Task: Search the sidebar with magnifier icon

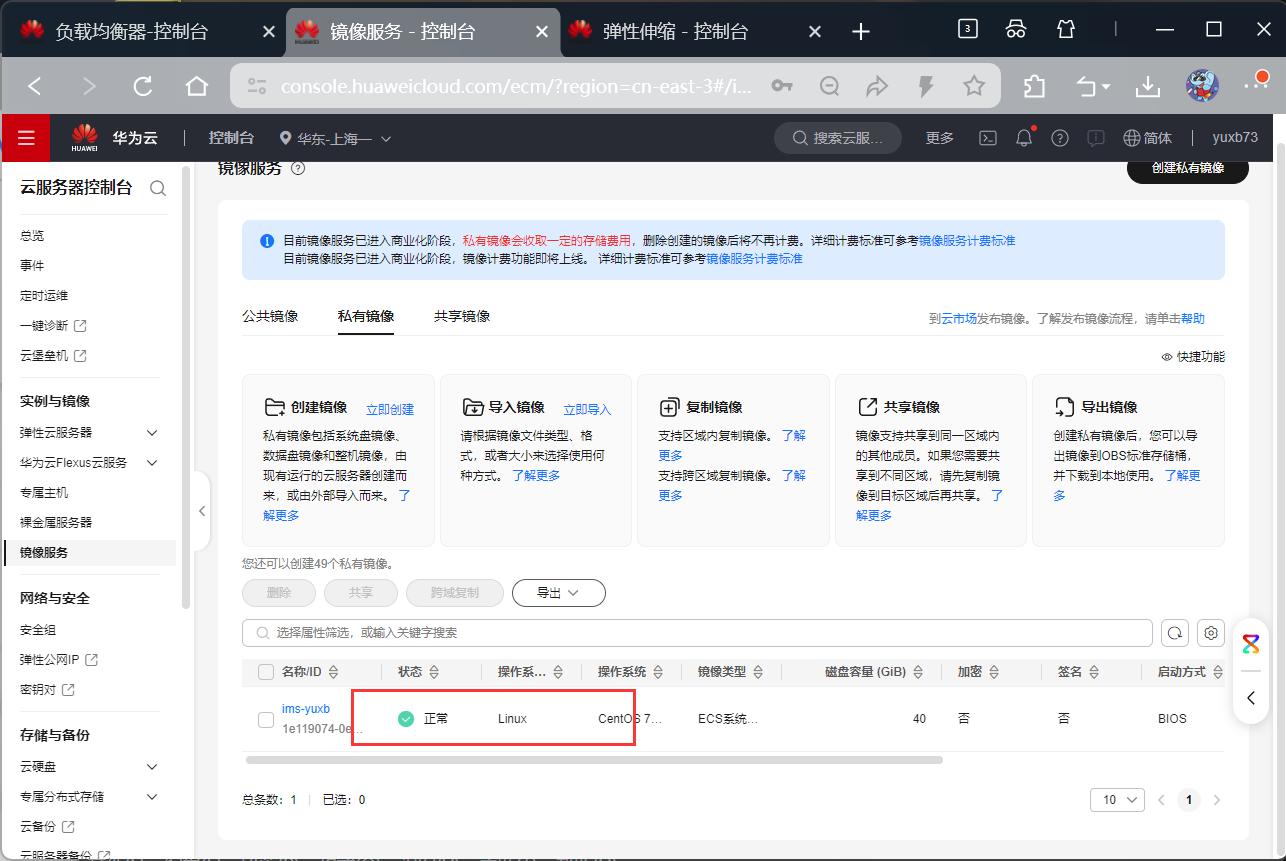Action: tap(158, 188)
